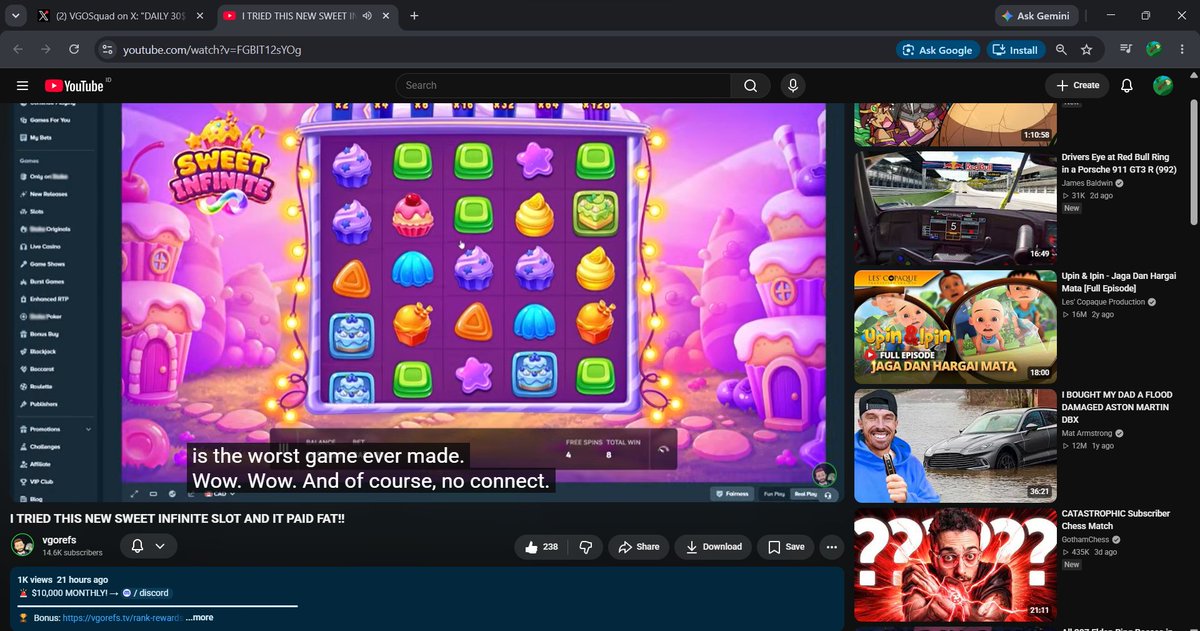Image resolution: width=1200 pixels, height=631 pixels.
Task: Save the video to a playlist
Action: 786,547
